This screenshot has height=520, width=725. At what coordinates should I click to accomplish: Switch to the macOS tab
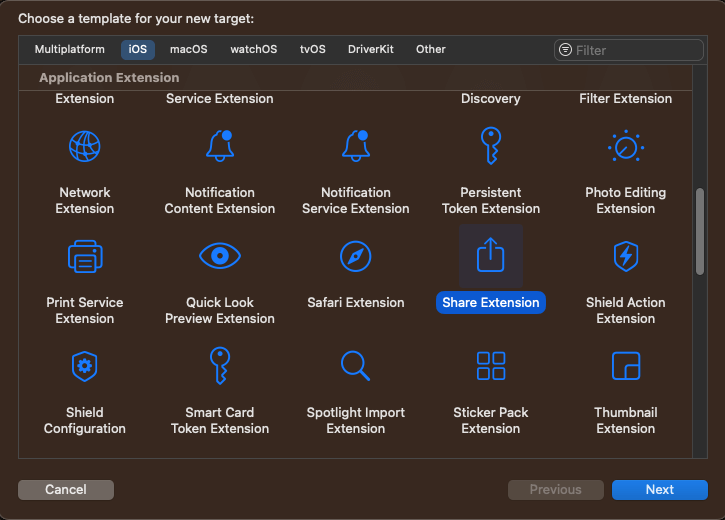pos(189,49)
